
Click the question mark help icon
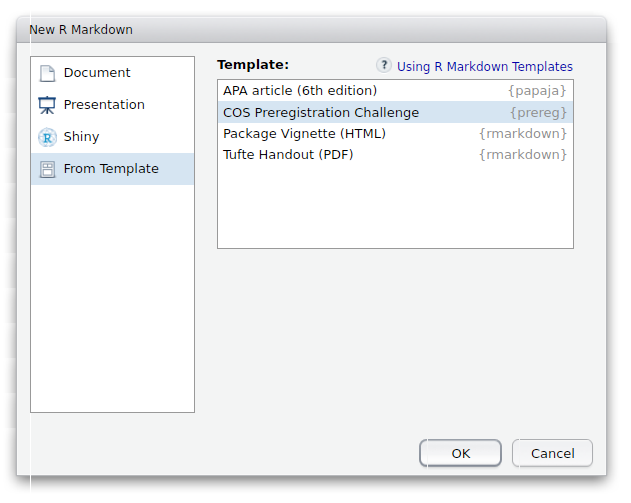(x=384, y=65)
